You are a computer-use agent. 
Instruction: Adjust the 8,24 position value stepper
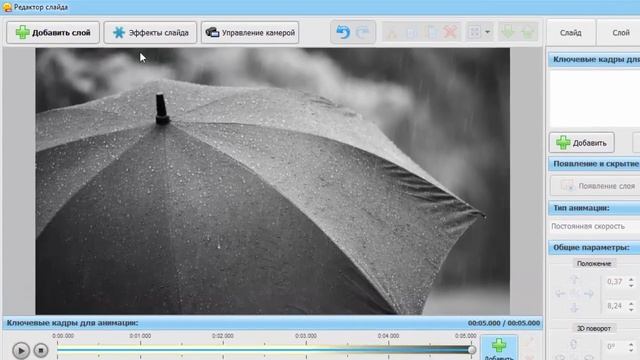pyautogui.click(x=631, y=306)
